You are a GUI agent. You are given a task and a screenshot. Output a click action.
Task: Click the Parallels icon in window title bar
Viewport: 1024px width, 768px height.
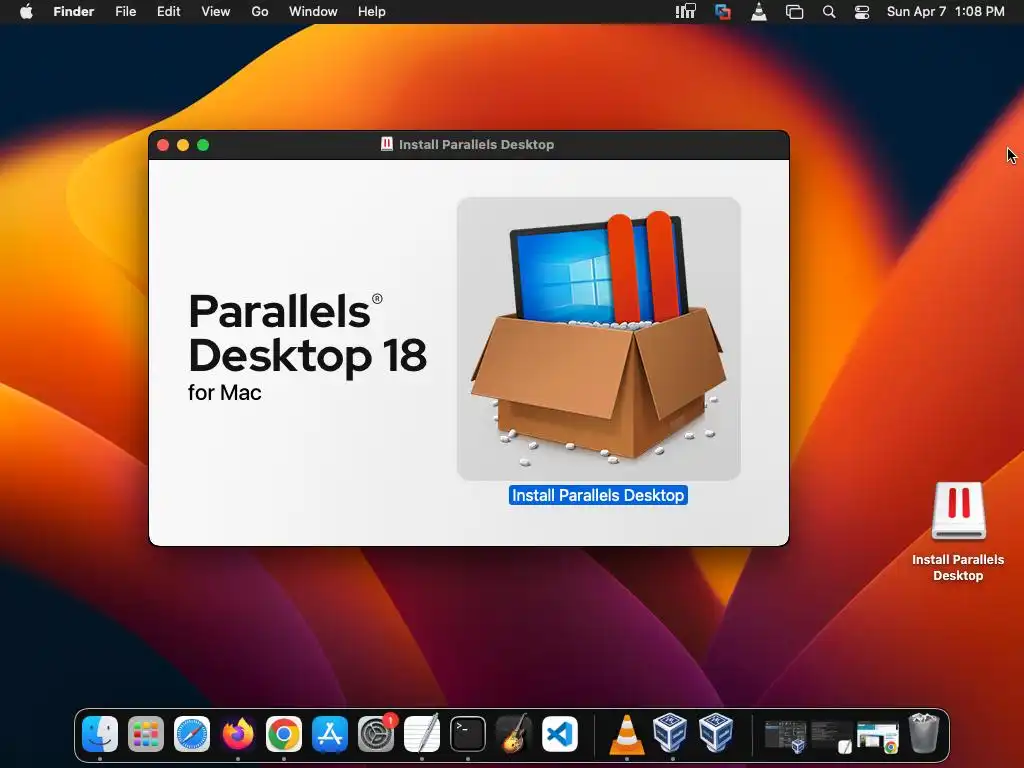tap(387, 144)
